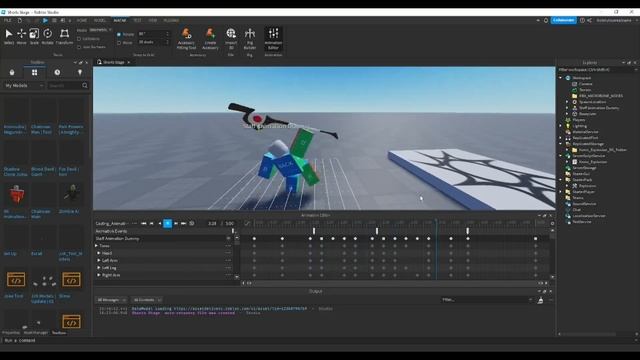
Task: Select the Workspace icon in Explorer
Action: (568, 78)
